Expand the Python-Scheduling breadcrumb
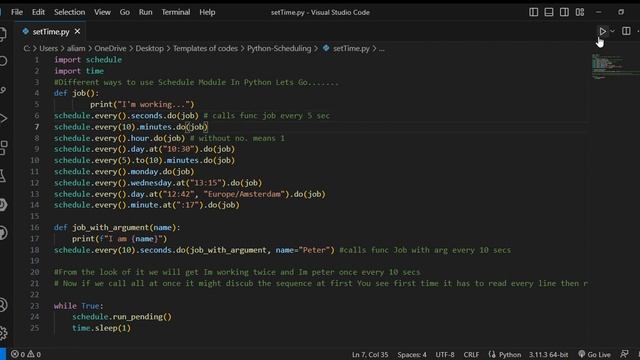 [x=279, y=49]
